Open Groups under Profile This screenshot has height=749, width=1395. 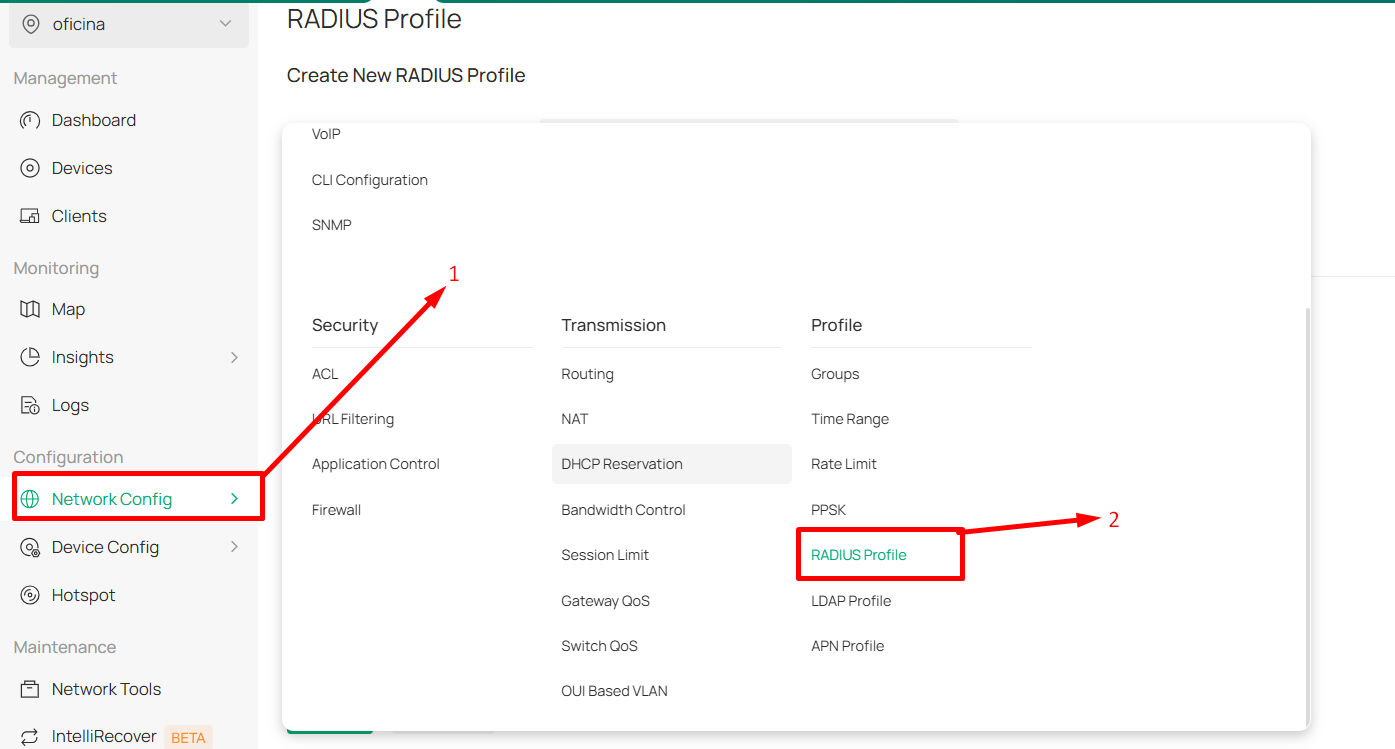pos(835,374)
